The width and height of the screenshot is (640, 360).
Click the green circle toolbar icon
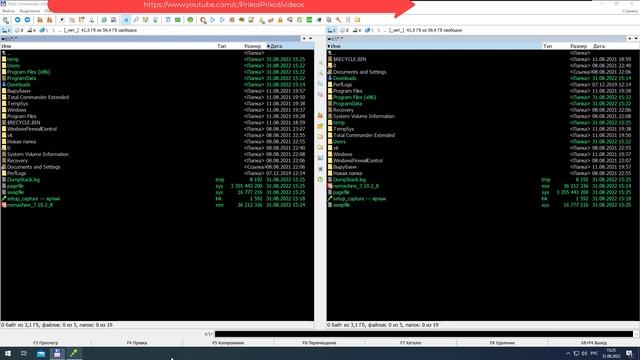[190, 20]
